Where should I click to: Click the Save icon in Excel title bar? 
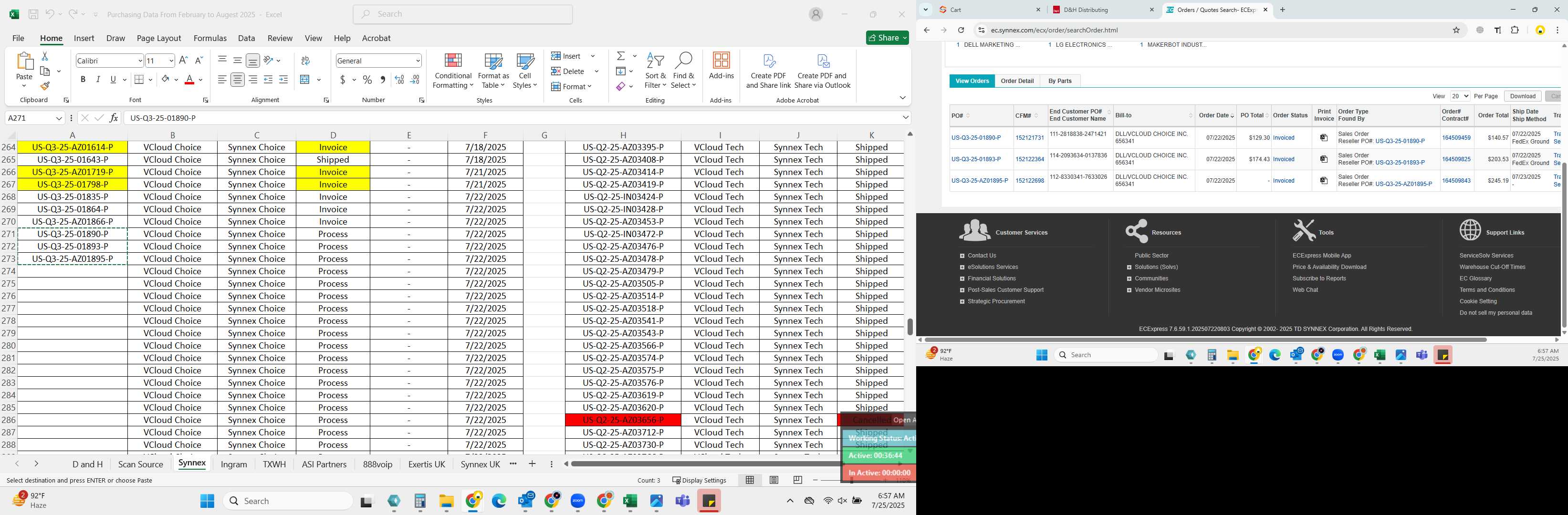[x=33, y=14]
